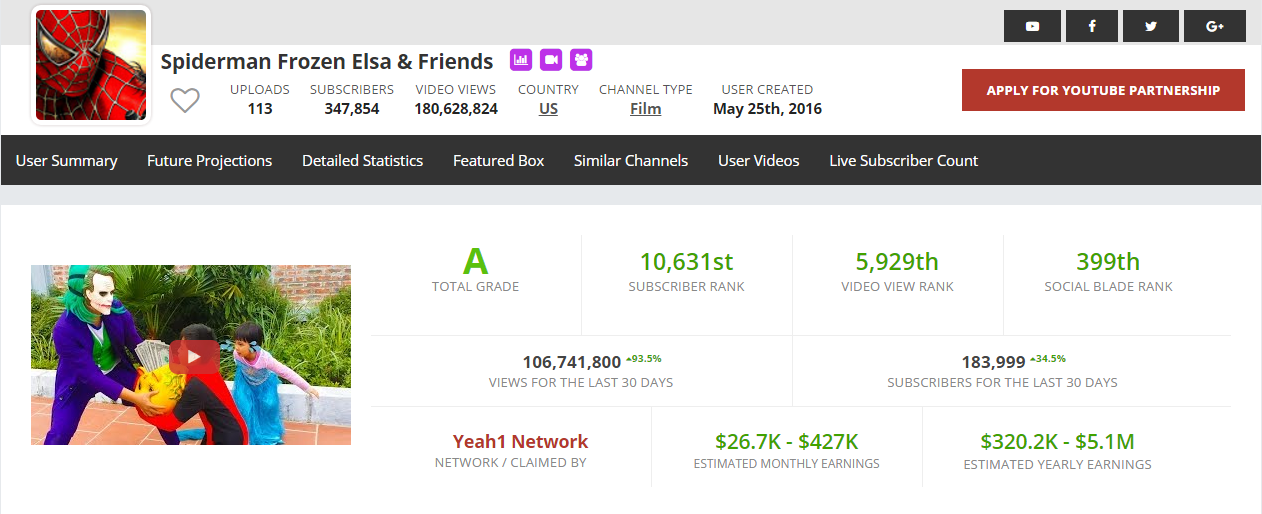The width and height of the screenshot is (1262, 514).
Task: Play the featured channel video
Action: tap(193, 356)
